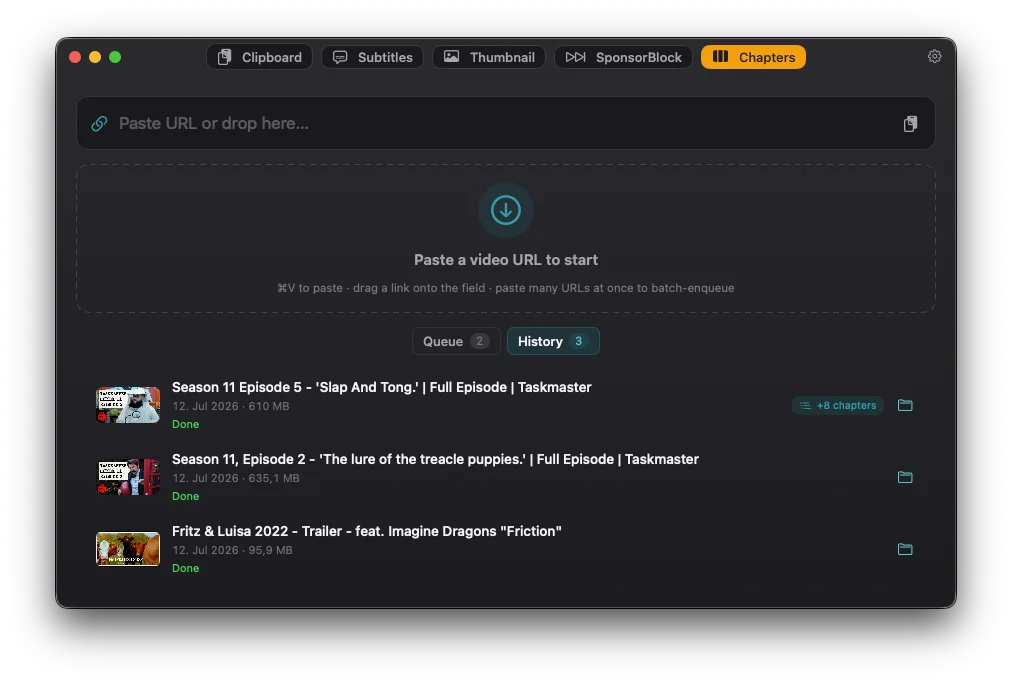The width and height of the screenshot is (1012, 682).
Task: Click 'Paste a video URL to start' heading
Action: point(506,260)
